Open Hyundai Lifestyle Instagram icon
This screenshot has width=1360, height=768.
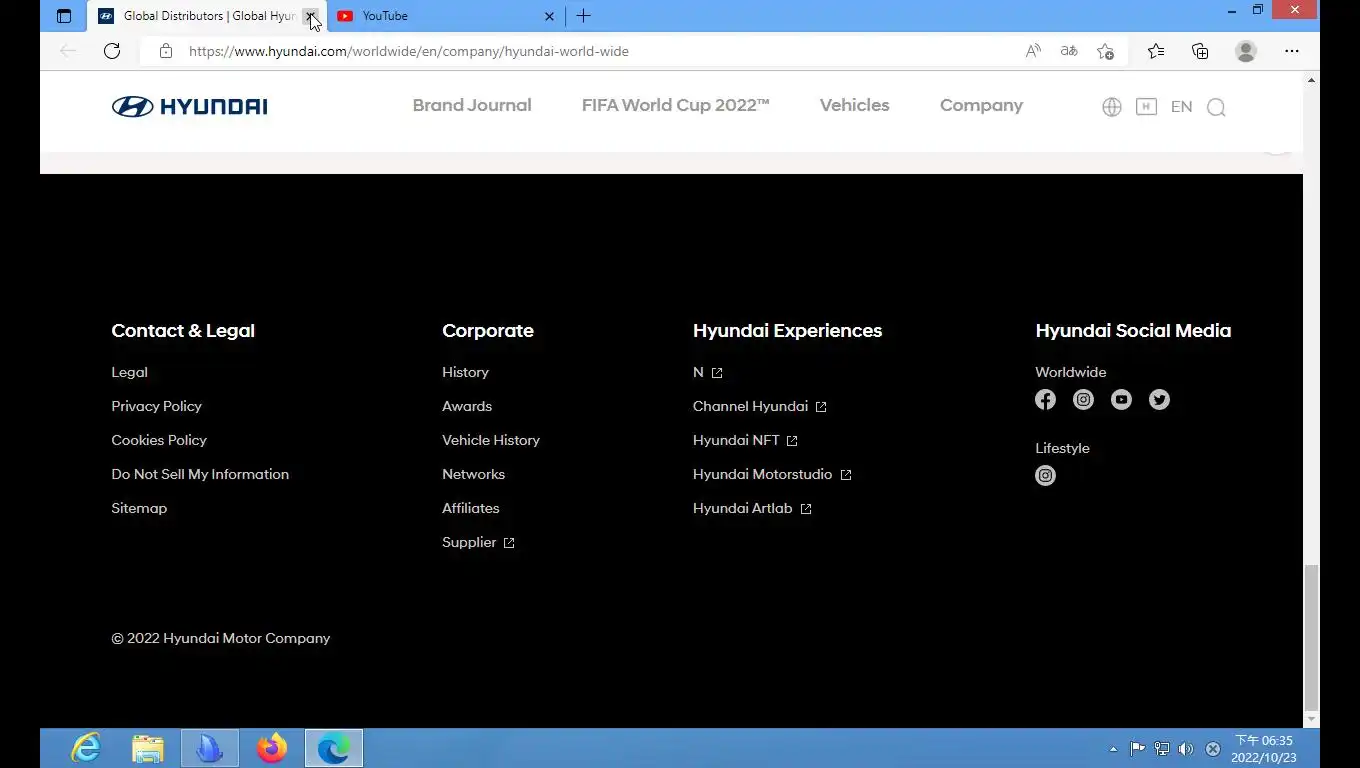[x=1045, y=476]
